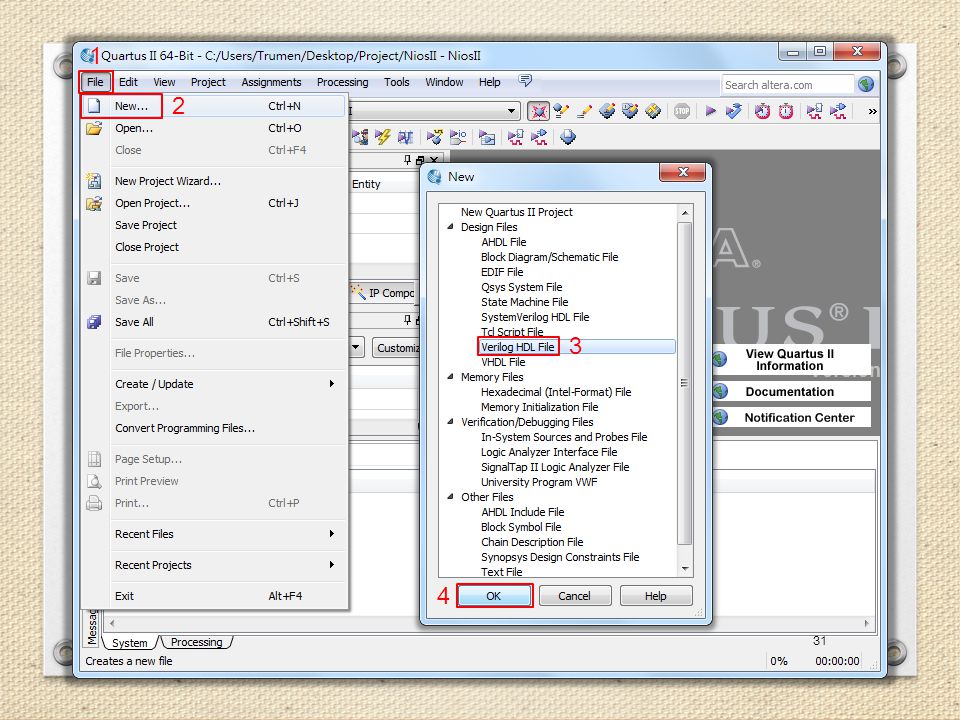Click the yellow pencil Settings toolbar icon

click(584, 111)
